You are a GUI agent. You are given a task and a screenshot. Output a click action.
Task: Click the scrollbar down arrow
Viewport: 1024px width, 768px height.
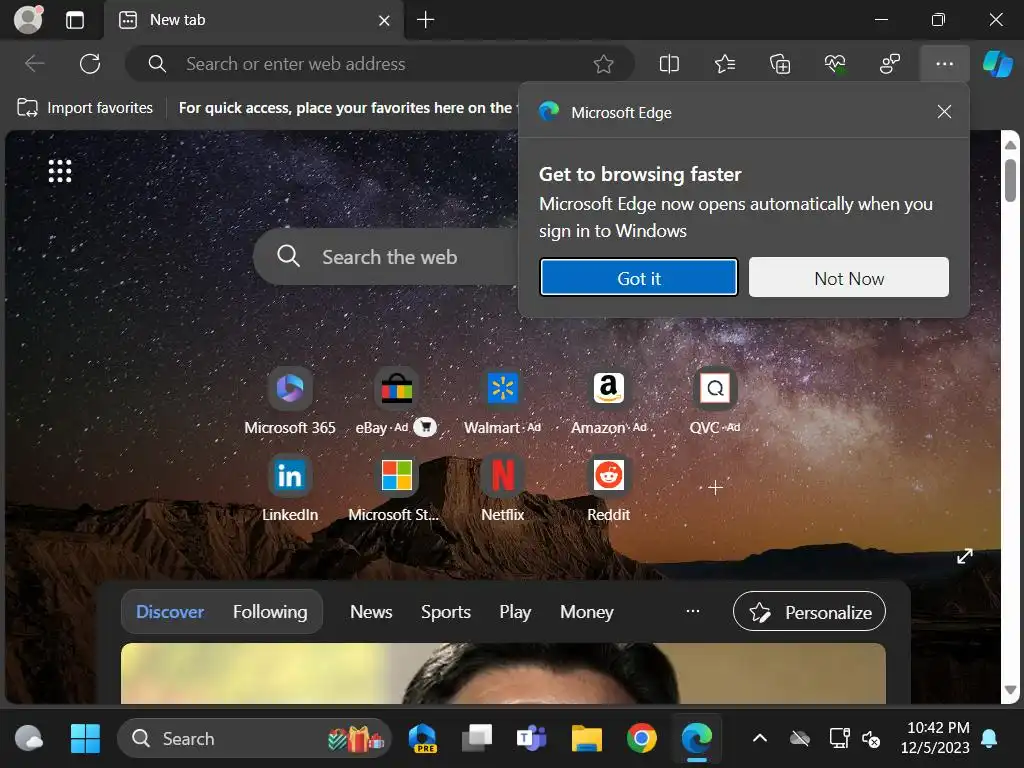[1010, 690]
